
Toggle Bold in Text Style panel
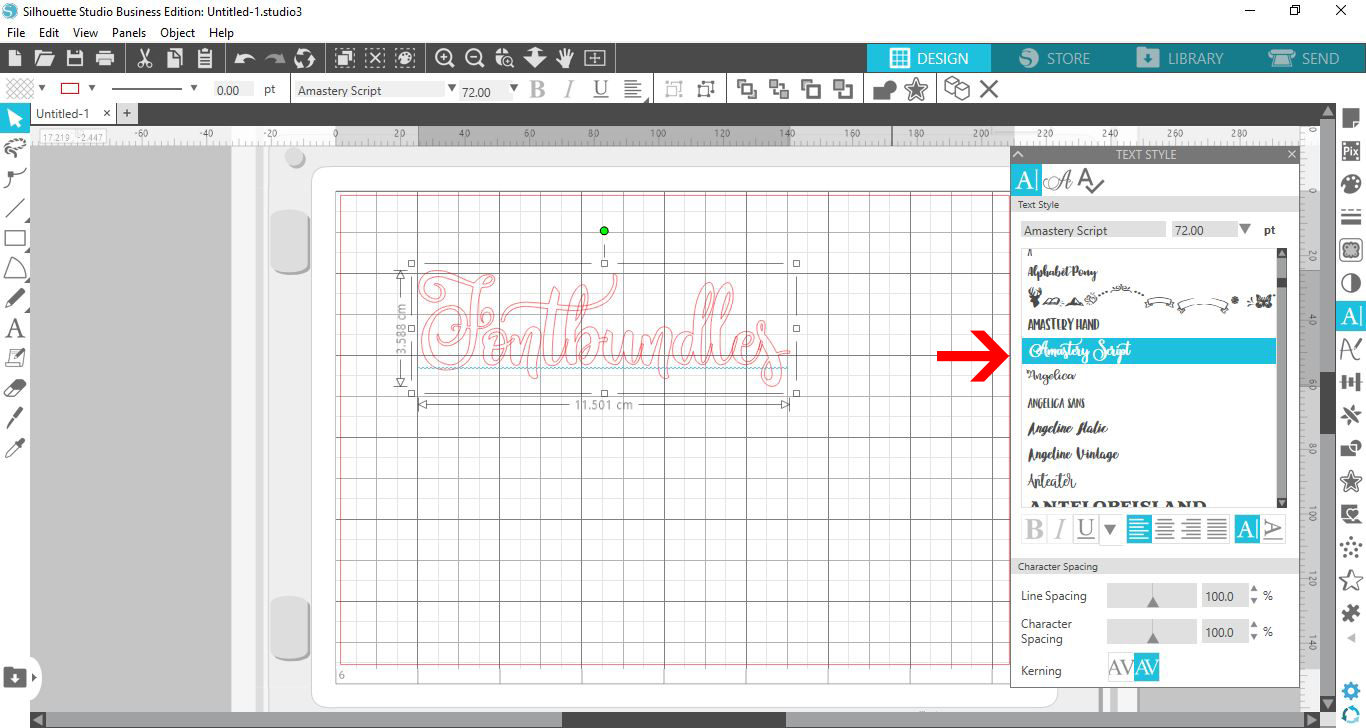click(x=1035, y=529)
